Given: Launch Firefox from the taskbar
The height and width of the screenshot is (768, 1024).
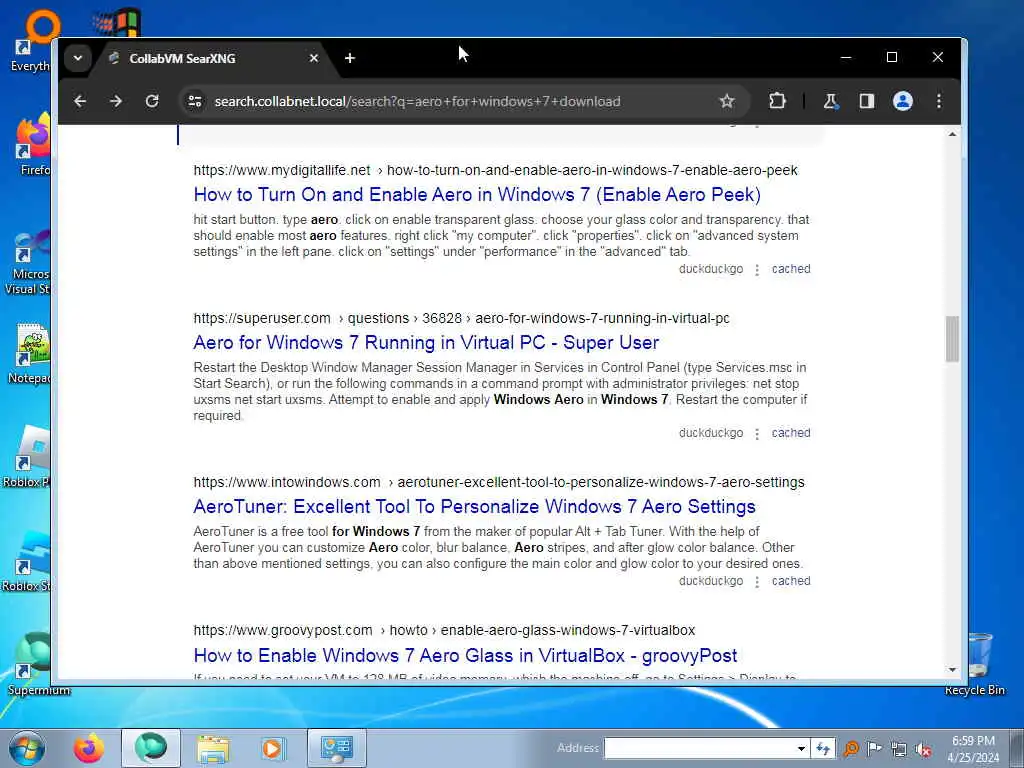Looking at the screenshot, I should pyautogui.click(x=88, y=748).
